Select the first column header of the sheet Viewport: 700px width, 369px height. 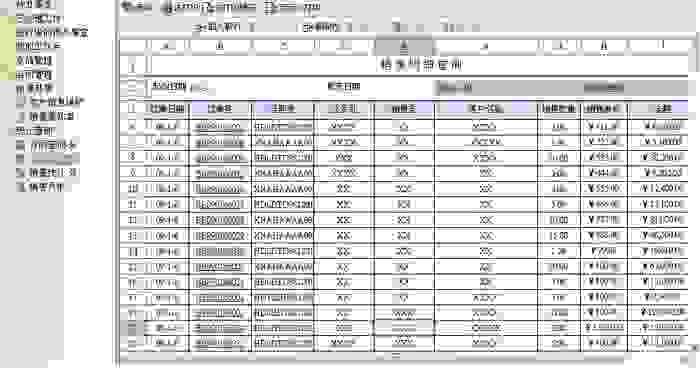[167, 46]
